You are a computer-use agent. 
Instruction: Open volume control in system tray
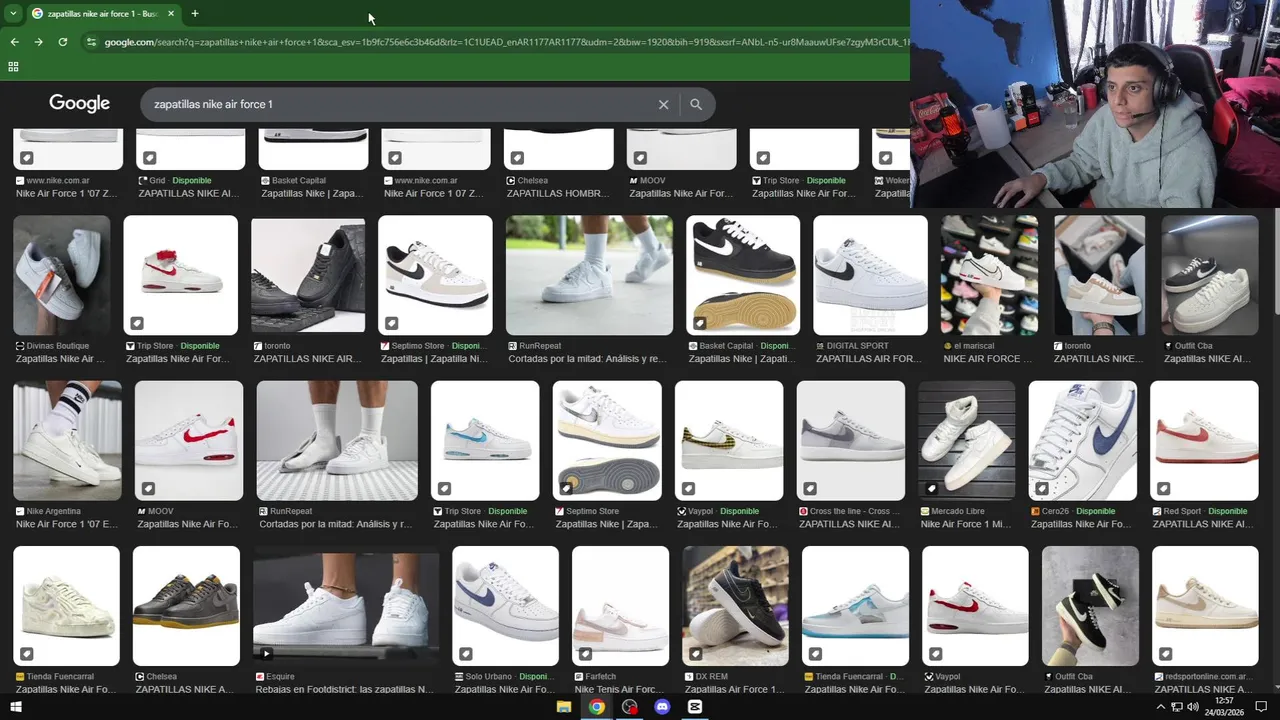pyautogui.click(x=1193, y=707)
